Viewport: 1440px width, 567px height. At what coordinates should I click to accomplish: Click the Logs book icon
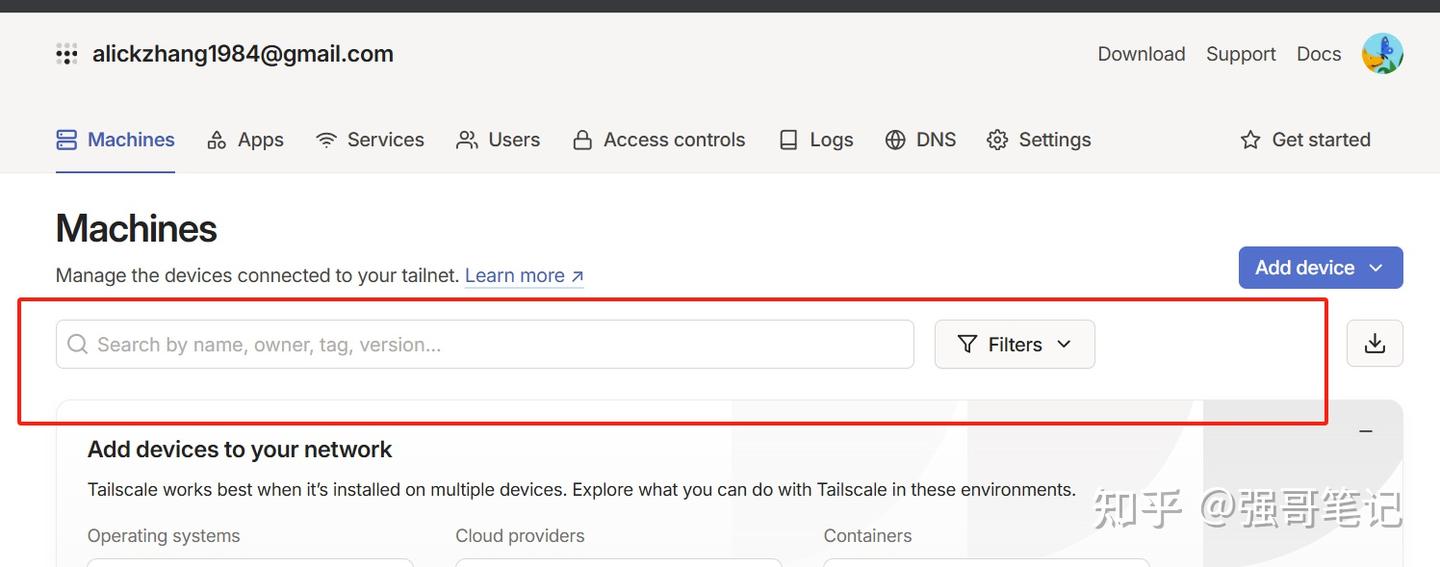(789, 140)
